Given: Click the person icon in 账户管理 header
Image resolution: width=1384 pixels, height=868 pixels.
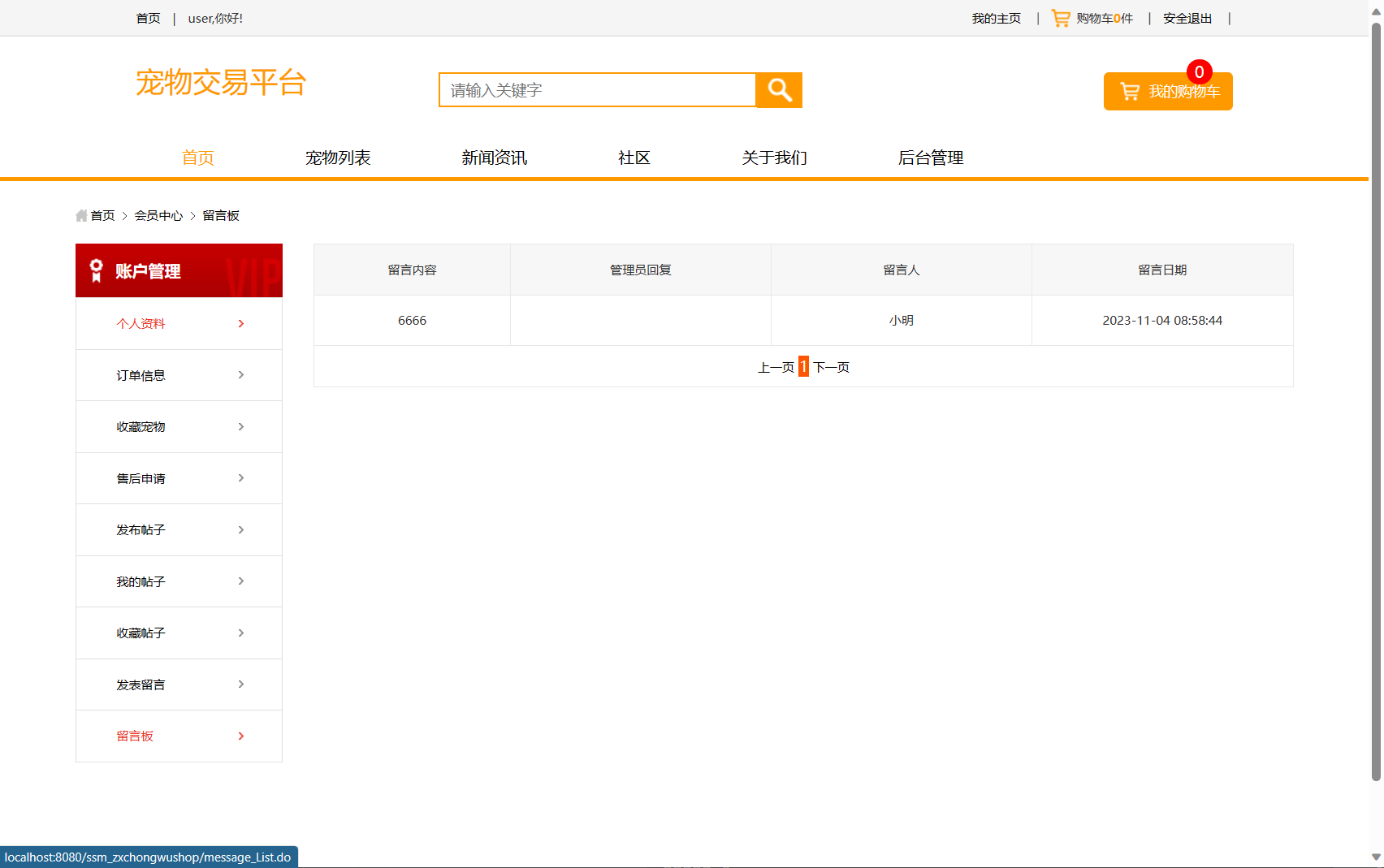Looking at the screenshot, I should coord(95,270).
